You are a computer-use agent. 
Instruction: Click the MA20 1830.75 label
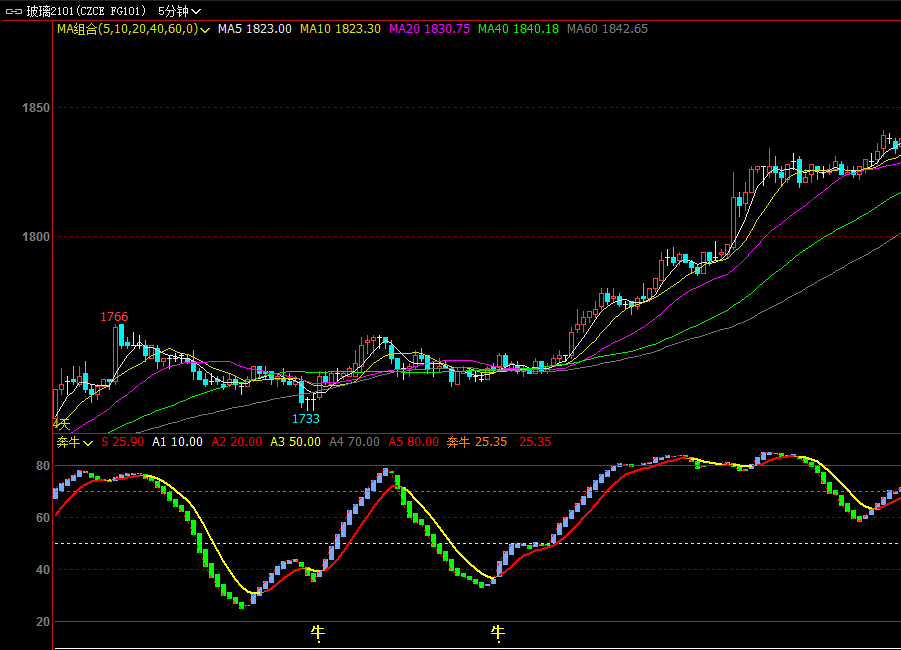pyautogui.click(x=429, y=29)
